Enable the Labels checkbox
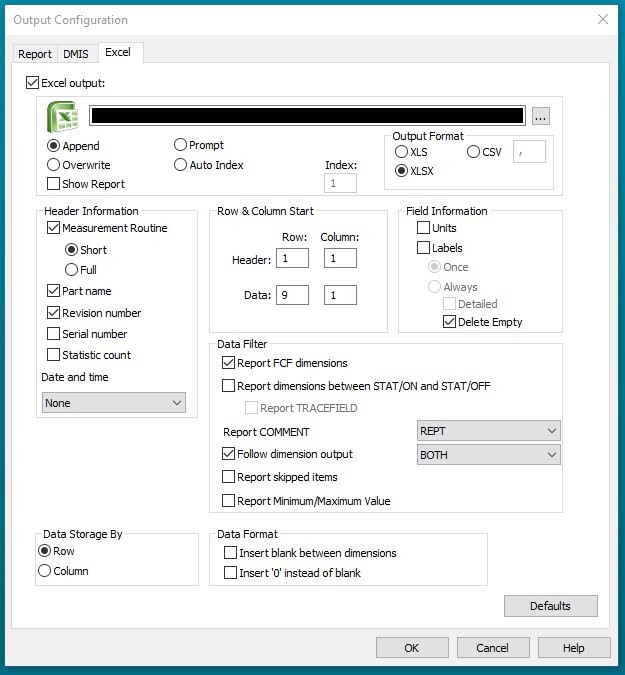 [423, 248]
